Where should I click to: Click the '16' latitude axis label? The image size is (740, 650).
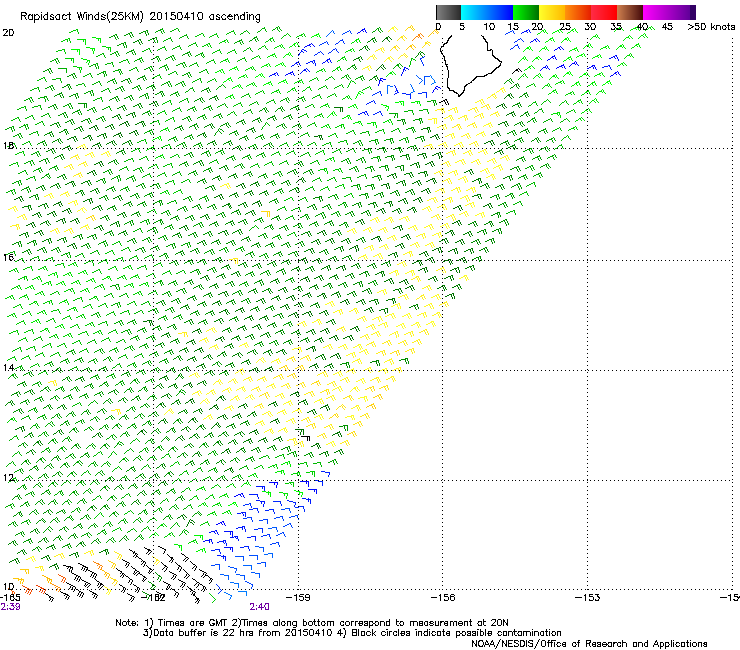pyautogui.click(x=8, y=257)
